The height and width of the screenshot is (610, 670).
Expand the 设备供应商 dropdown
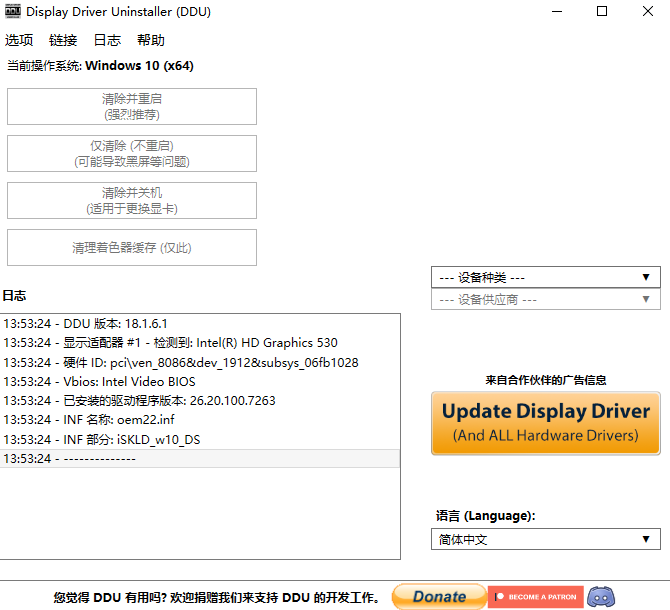pyautogui.click(x=546, y=299)
